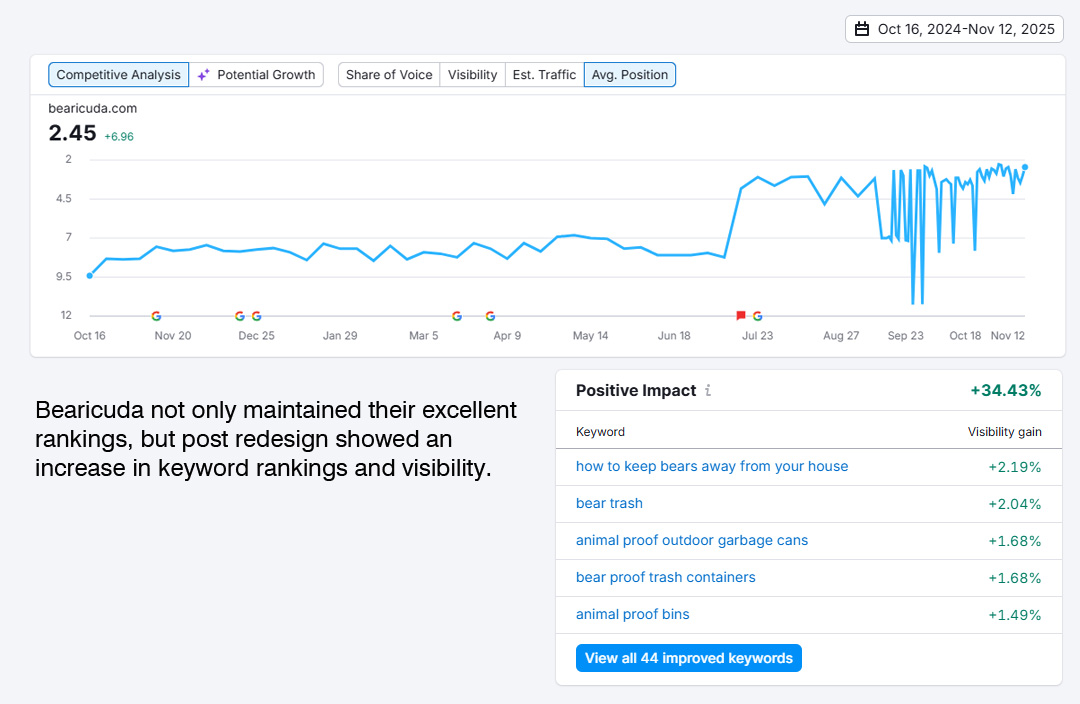Select the Competitive Analysis tab
This screenshot has width=1080, height=704.
pos(118,74)
